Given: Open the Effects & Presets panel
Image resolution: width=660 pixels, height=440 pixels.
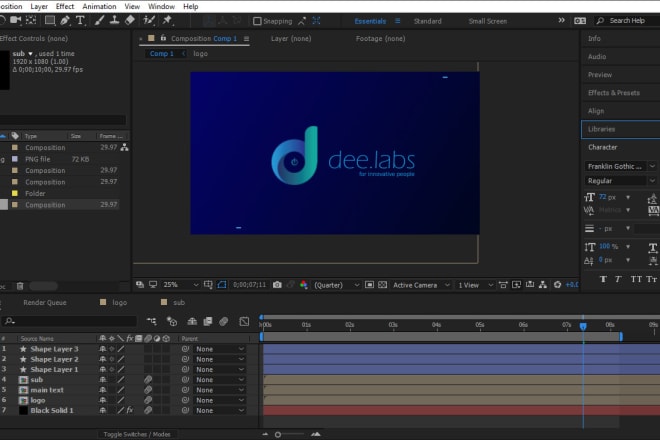Looking at the screenshot, I should pos(614,93).
